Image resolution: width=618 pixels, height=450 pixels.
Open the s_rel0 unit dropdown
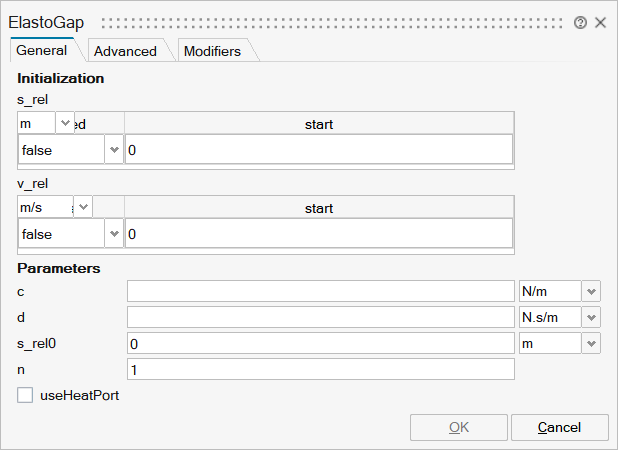(x=591, y=343)
